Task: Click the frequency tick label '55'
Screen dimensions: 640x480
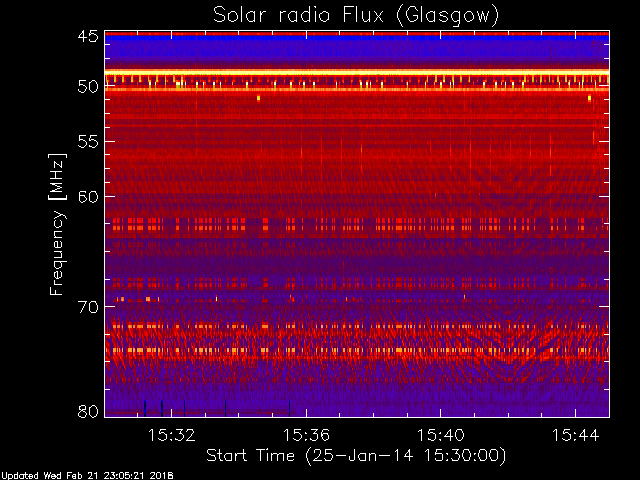Action: tap(88, 142)
